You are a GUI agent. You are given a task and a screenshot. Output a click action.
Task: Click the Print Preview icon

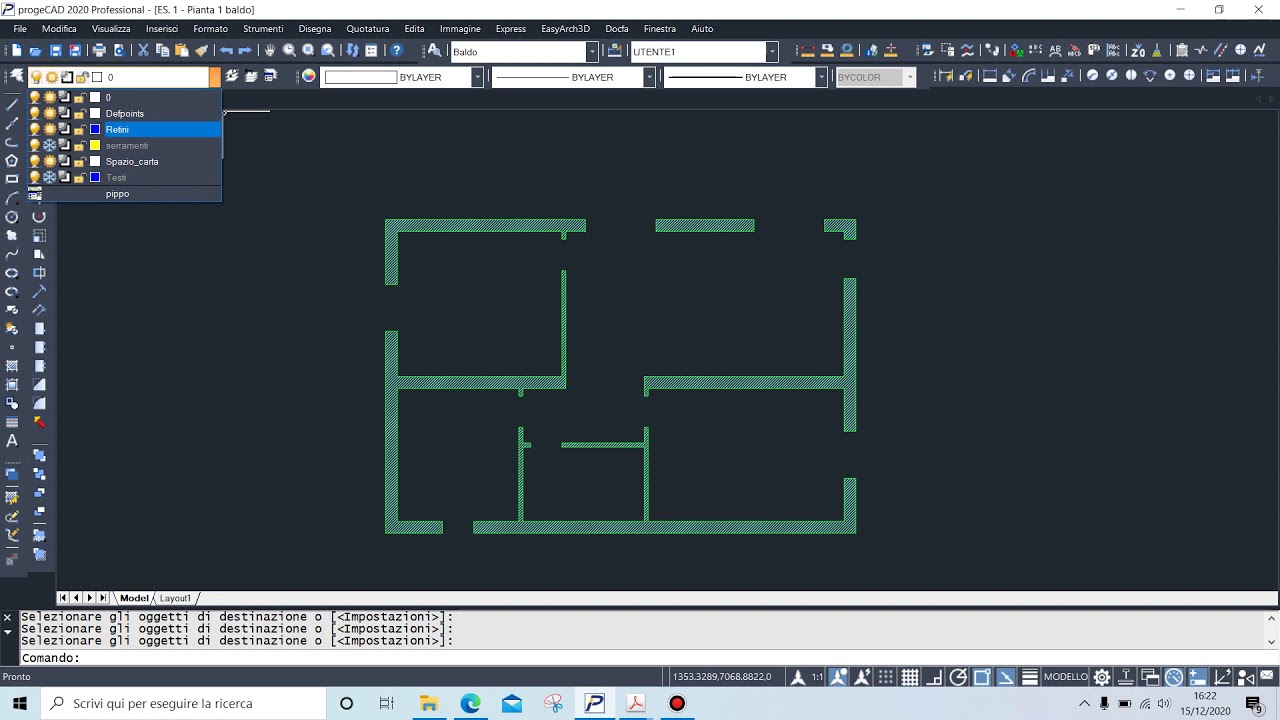pyautogui.click(x=119, y=51)
